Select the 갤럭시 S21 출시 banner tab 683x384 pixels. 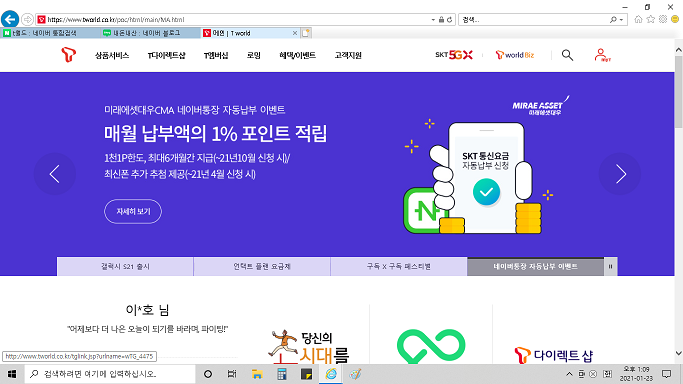125,266
